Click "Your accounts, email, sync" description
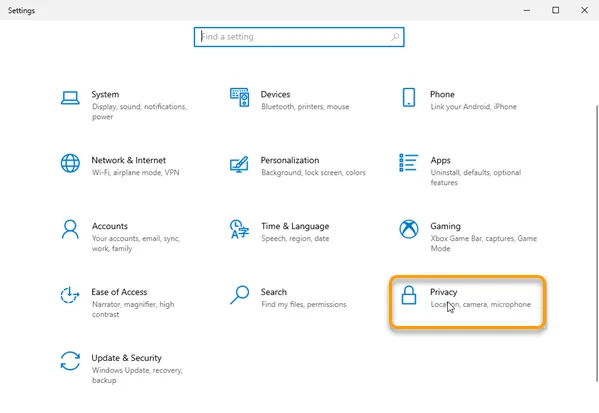The height and width of the screenshot is (413, 599). (x=136, y=239)
